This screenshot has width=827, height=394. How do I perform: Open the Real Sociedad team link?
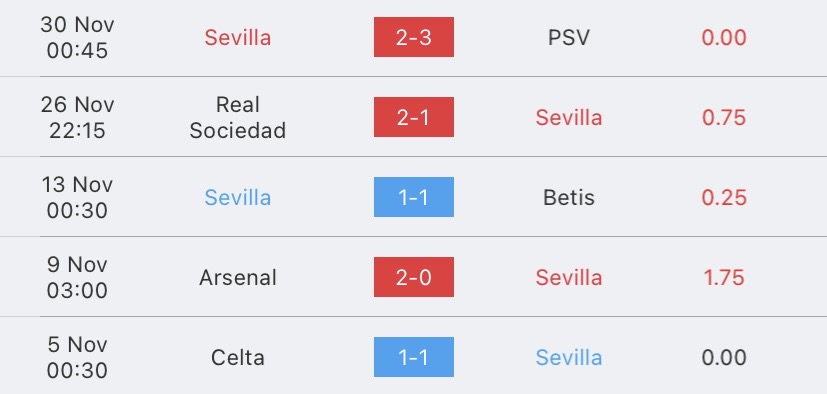238,117
